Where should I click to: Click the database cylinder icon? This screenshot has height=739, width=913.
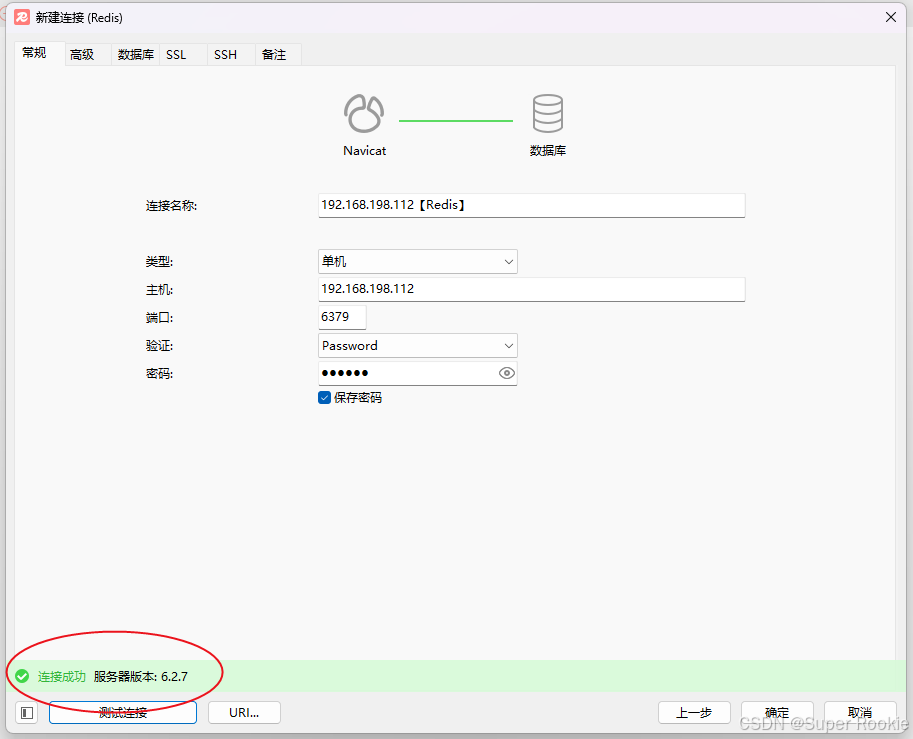547,114
